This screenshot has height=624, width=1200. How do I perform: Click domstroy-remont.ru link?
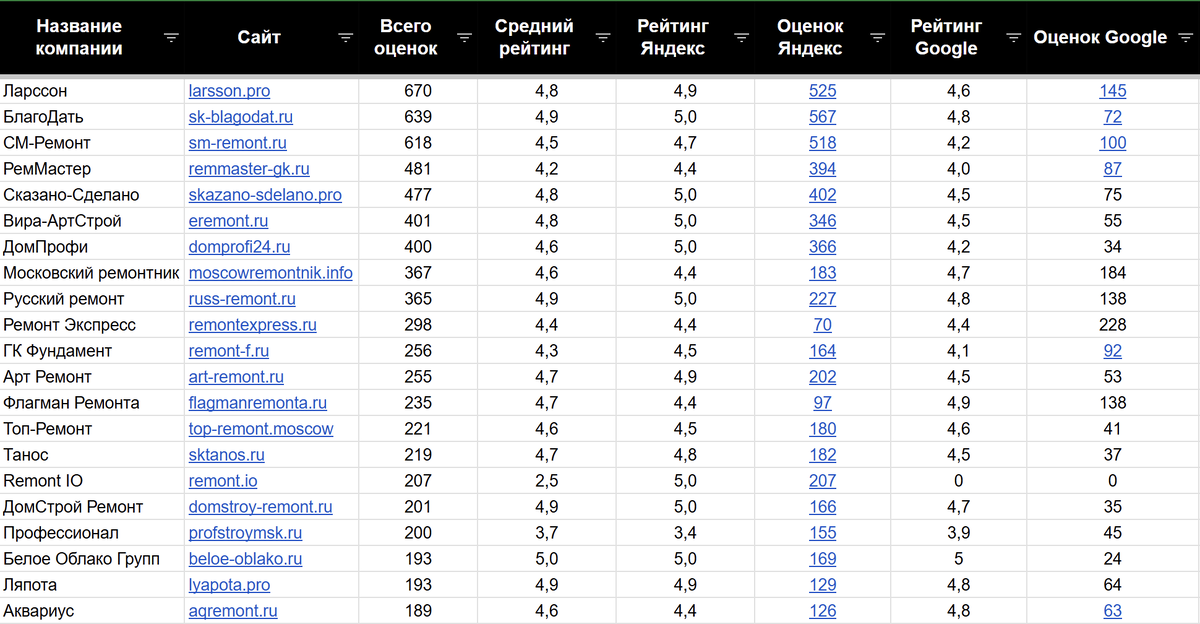[260, 507]
